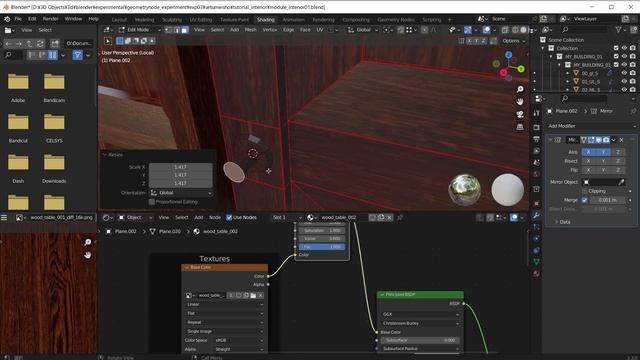Refresh the file browser list
This screenshot has width=640, height=360.
(x=40, y=43)
